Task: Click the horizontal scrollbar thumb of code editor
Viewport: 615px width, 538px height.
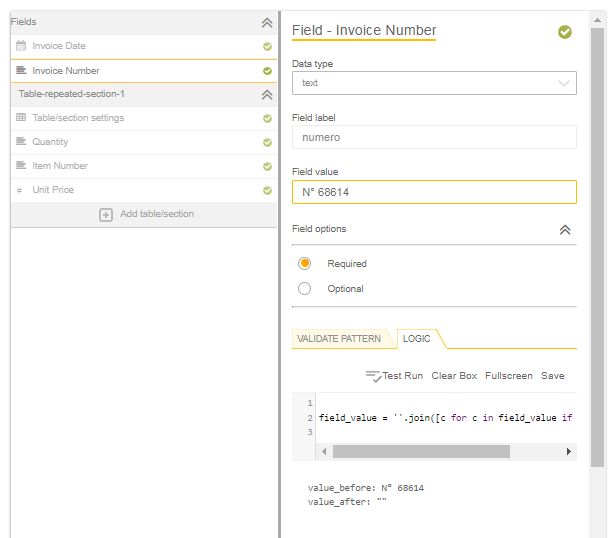Action: click(x=421, y=451)
